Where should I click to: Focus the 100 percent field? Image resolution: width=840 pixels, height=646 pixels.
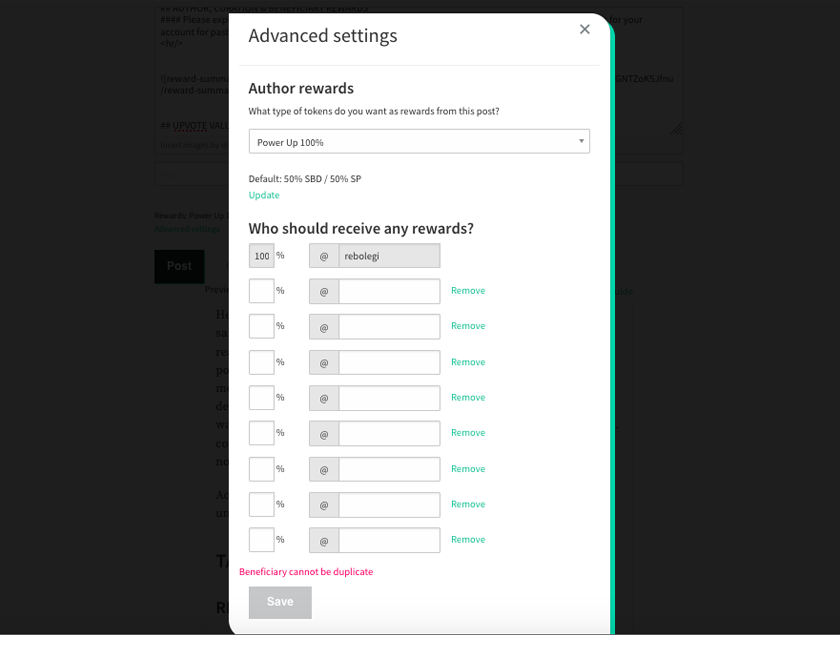click(262, 256)
